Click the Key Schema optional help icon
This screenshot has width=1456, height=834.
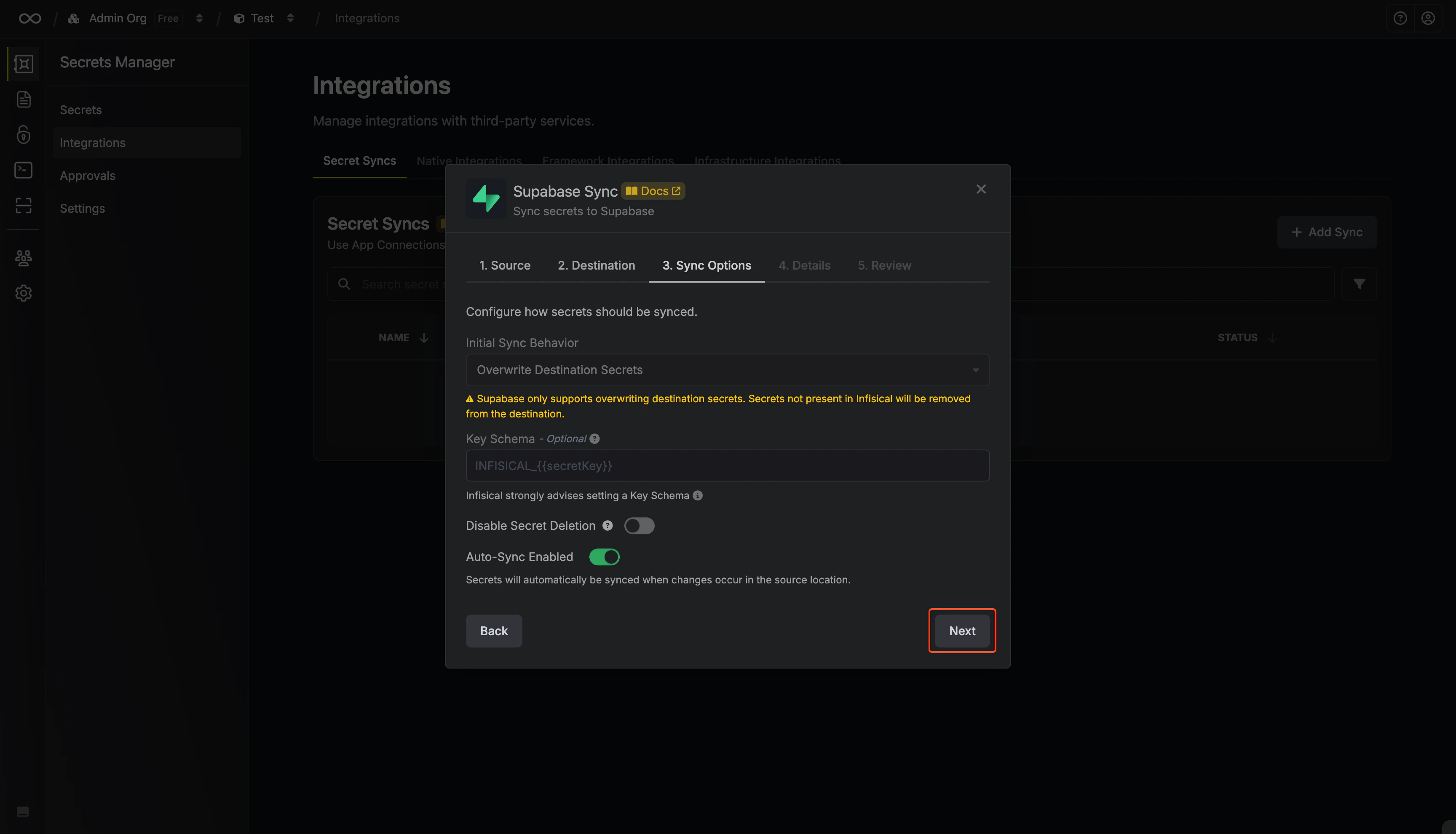pos(594,439)
